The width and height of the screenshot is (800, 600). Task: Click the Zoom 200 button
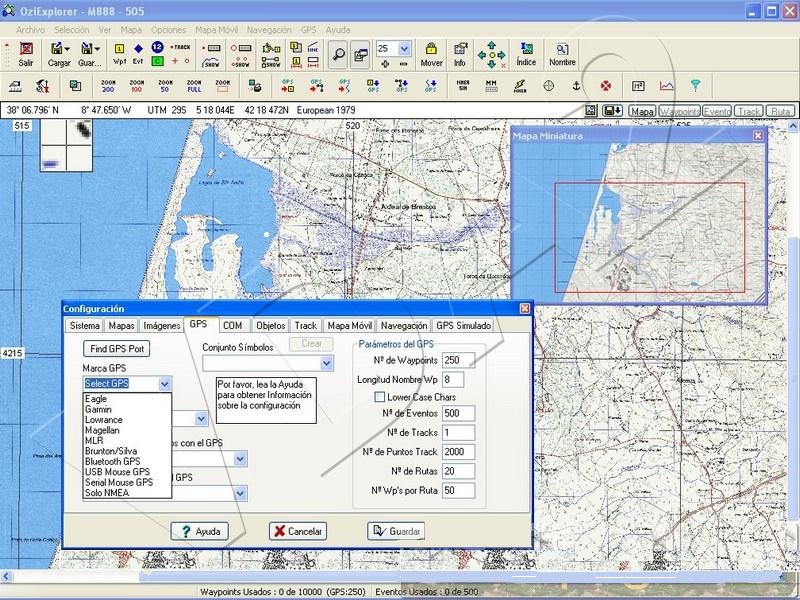108,86
